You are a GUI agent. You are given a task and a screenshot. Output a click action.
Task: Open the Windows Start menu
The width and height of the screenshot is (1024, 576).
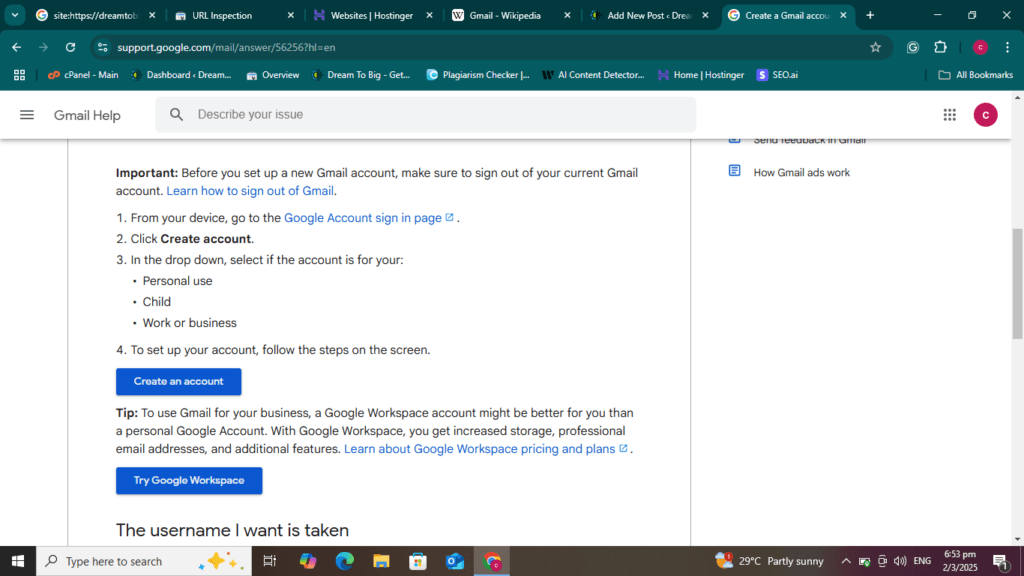click(x=18, y=561)
